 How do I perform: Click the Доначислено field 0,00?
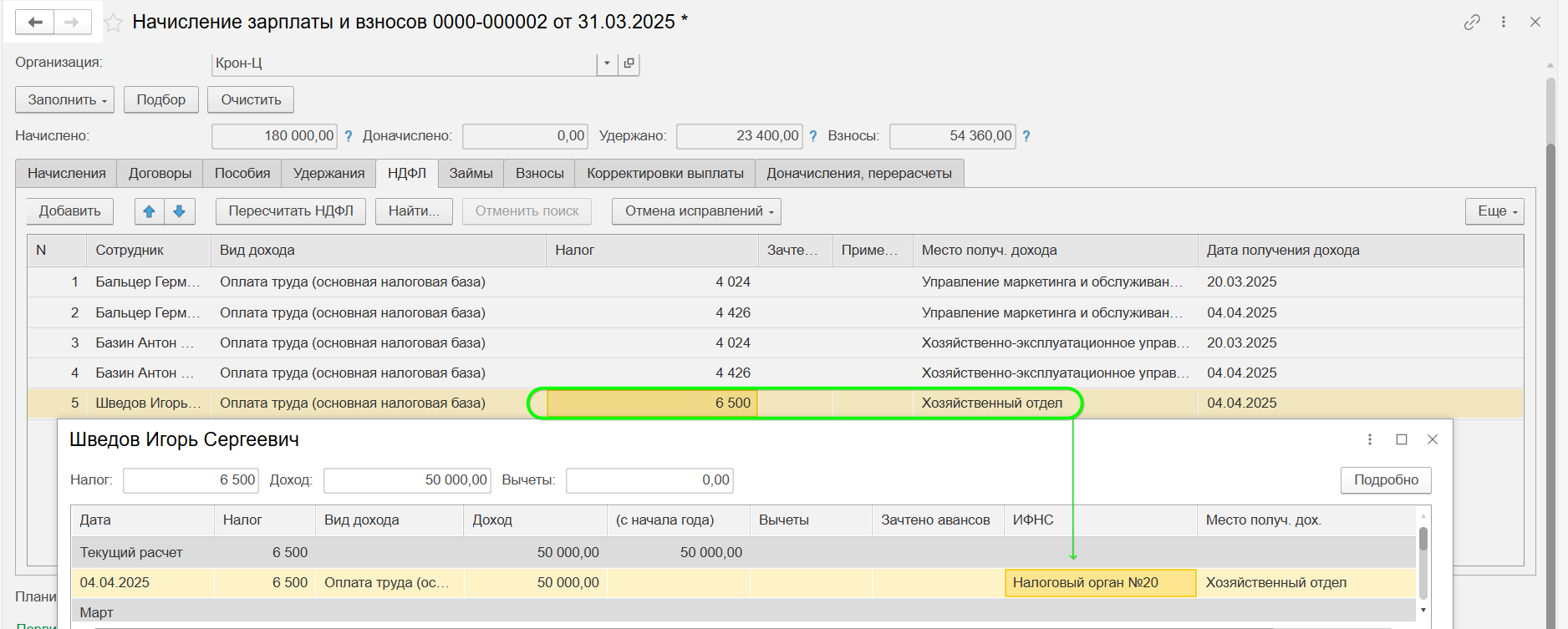click(x=525, y=136)
